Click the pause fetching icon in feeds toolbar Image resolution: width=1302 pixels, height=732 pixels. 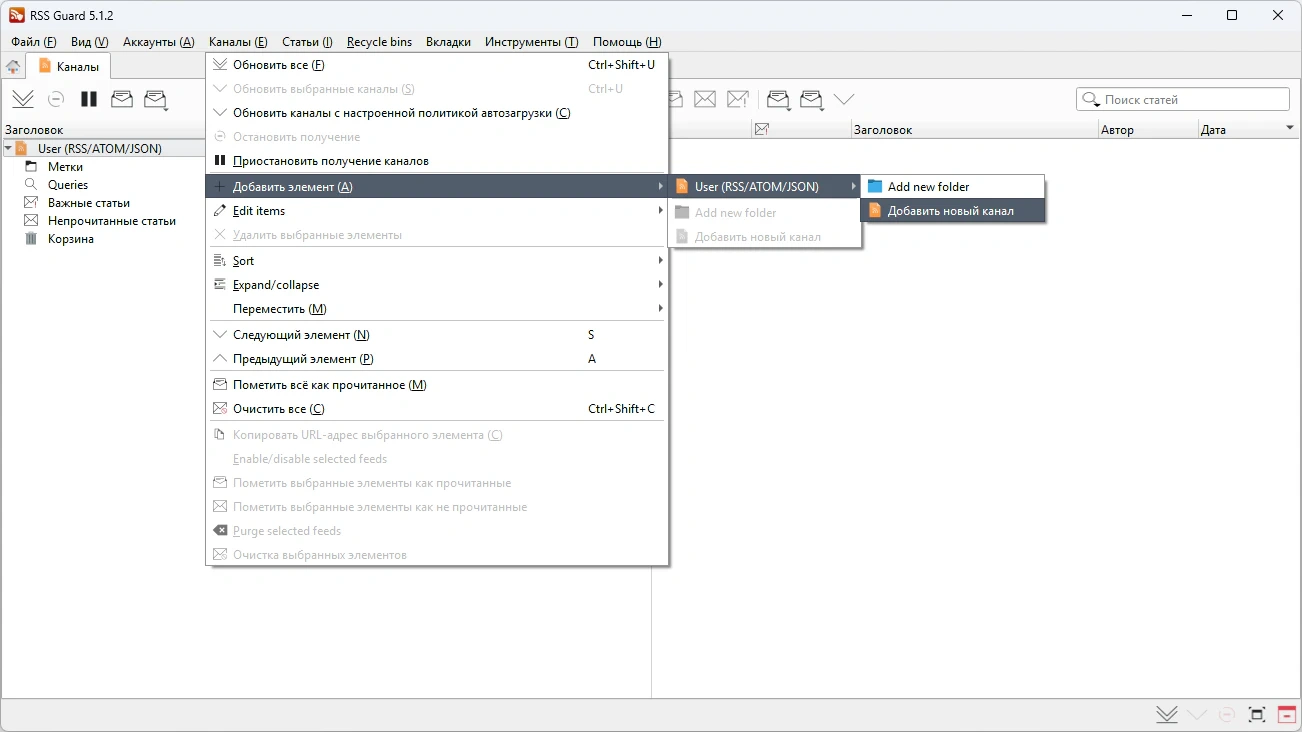click(x=89, y=99)
